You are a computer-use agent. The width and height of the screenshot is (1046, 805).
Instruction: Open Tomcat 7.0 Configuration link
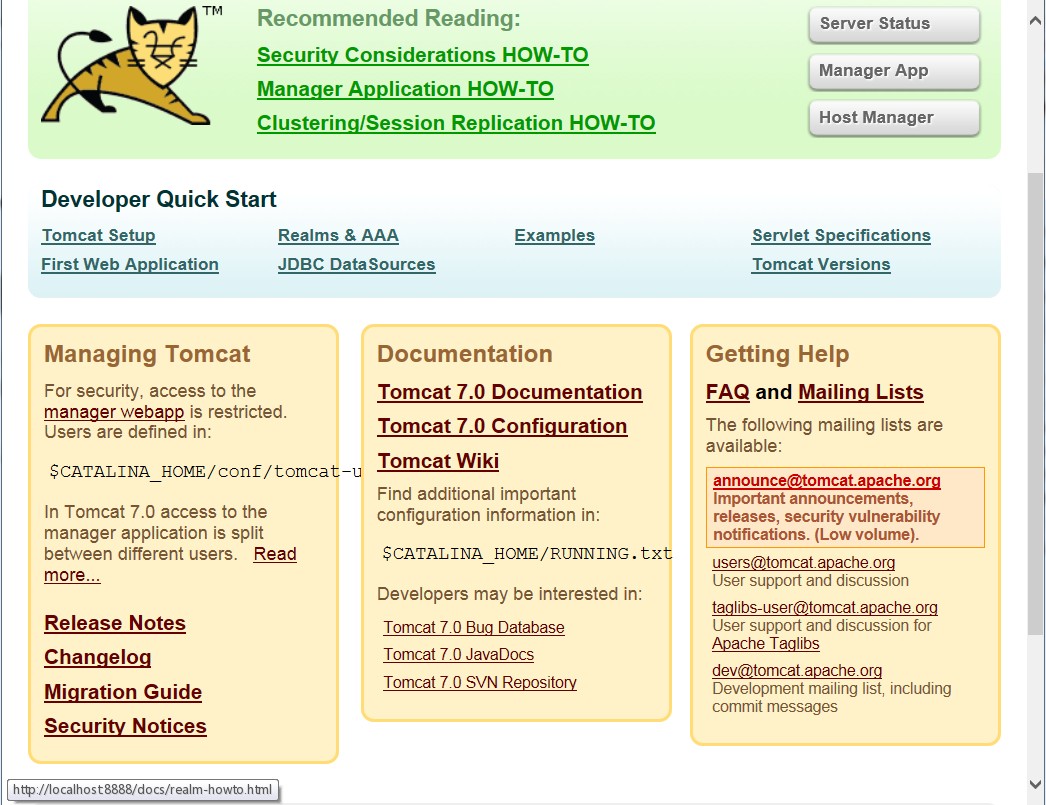[x=502, y=426]
